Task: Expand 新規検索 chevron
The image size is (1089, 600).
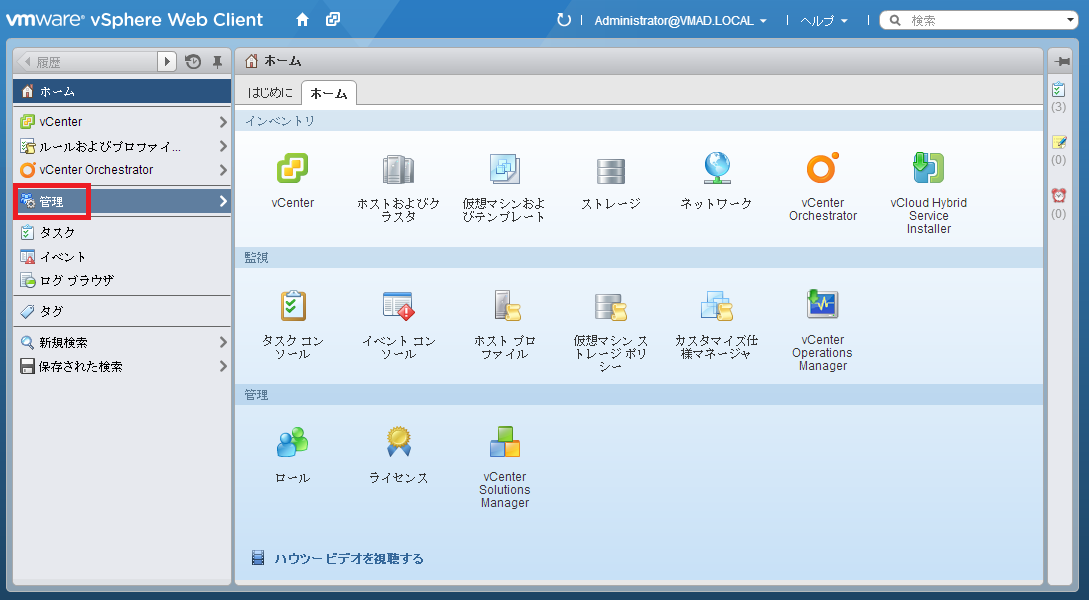Action: tap(223, 342)
